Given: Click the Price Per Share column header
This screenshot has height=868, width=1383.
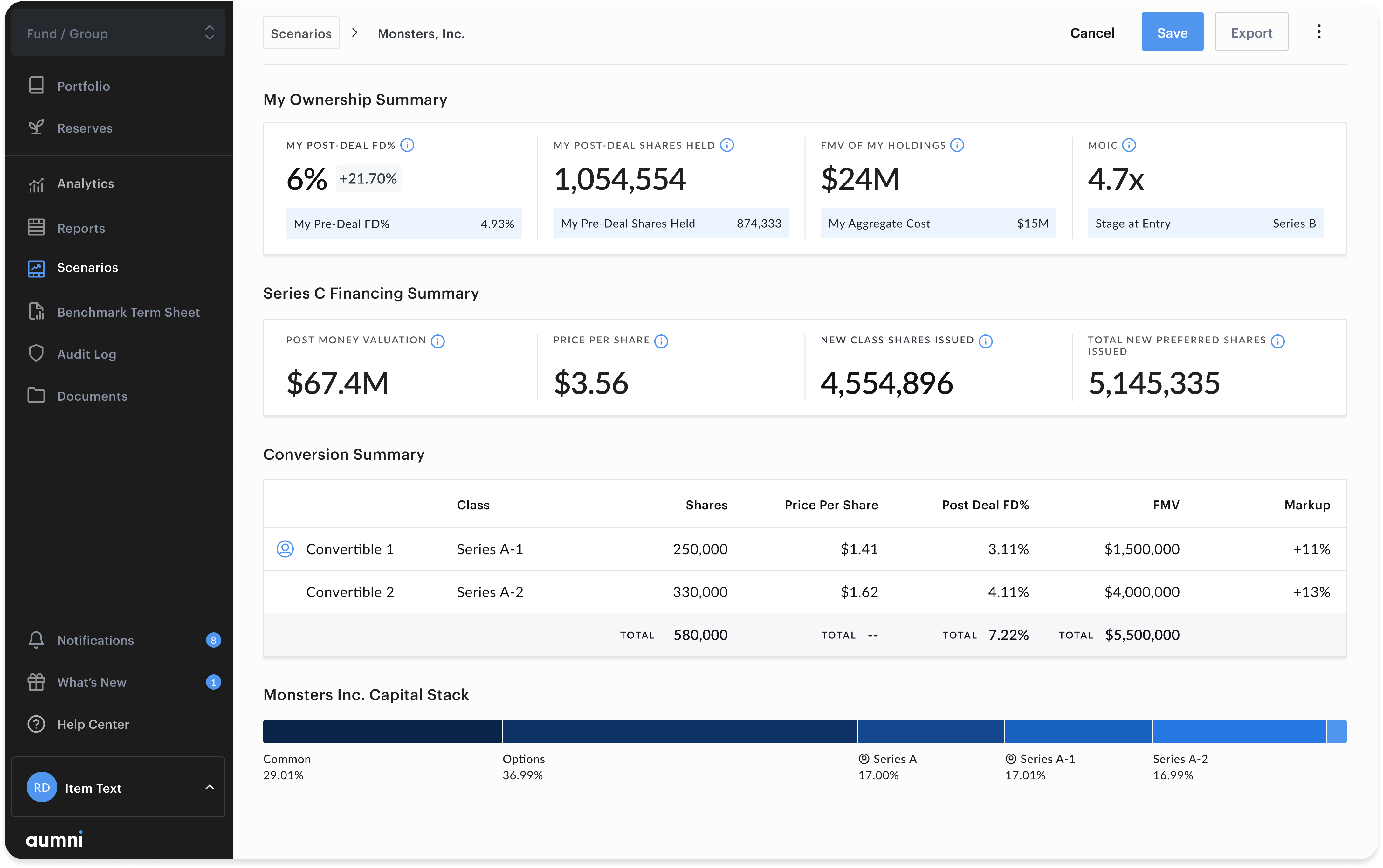Looking at the screenshot, I should click(x=831, y=505).
